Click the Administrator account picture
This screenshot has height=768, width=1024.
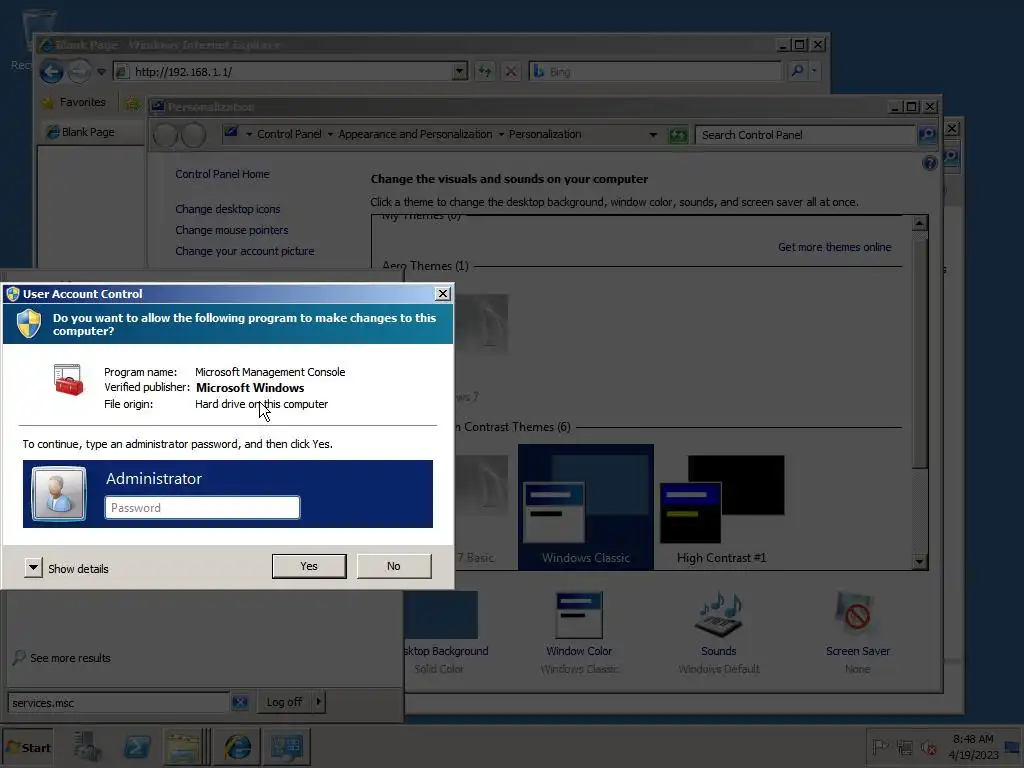[59, 493]
